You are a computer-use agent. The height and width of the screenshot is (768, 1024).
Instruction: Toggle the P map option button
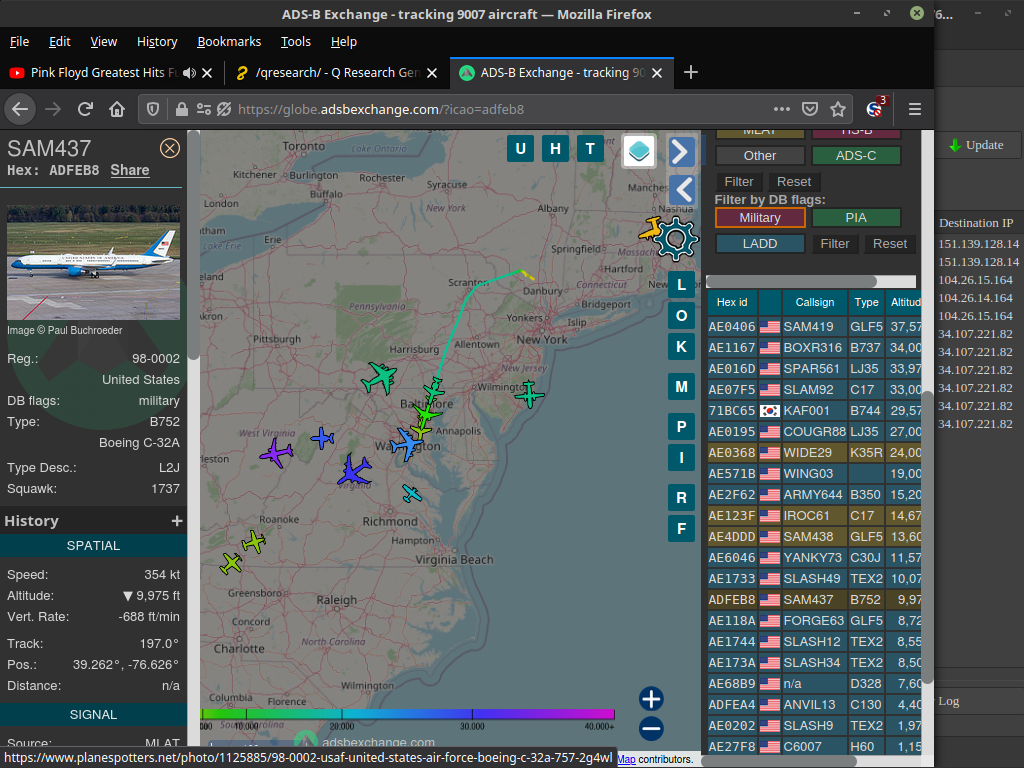(x=681, y=426)
